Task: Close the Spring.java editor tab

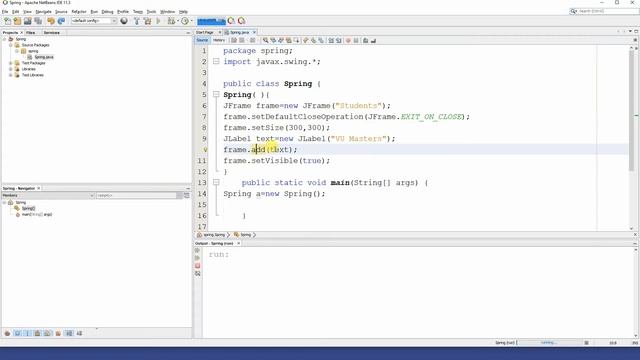Action: (254, 32)
